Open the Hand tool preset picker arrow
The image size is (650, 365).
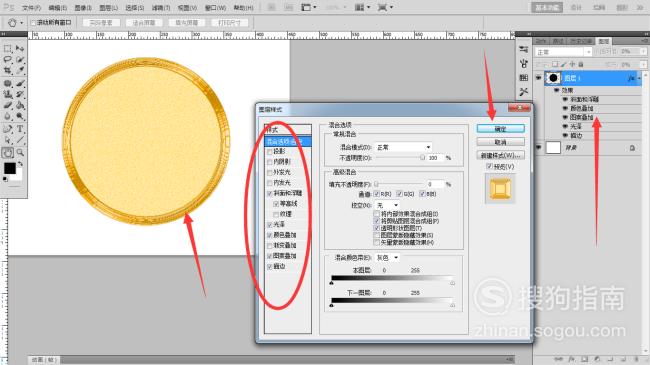(22, 23)
